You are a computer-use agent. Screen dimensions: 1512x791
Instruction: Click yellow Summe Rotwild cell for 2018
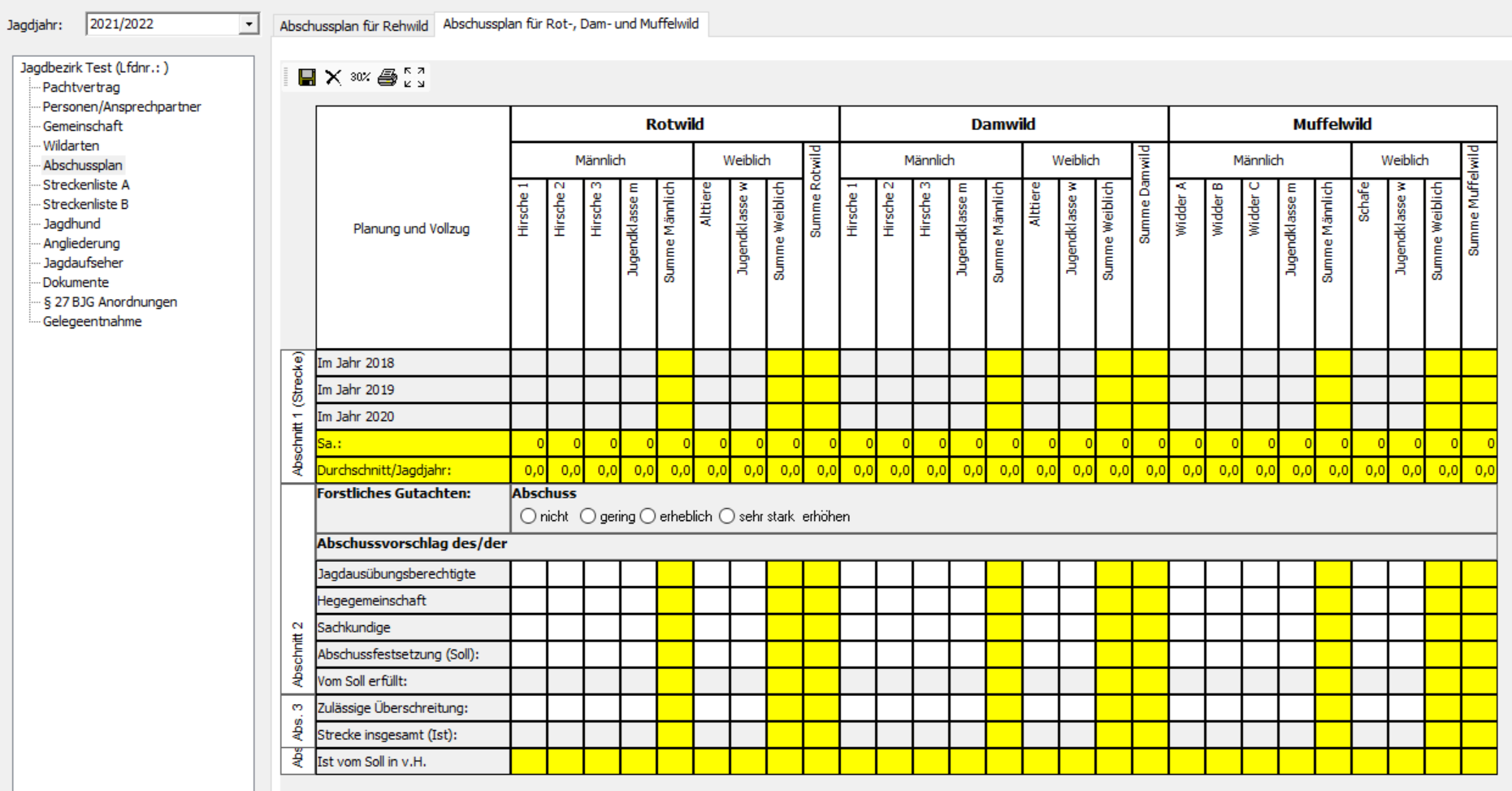(x=821, y=363)
